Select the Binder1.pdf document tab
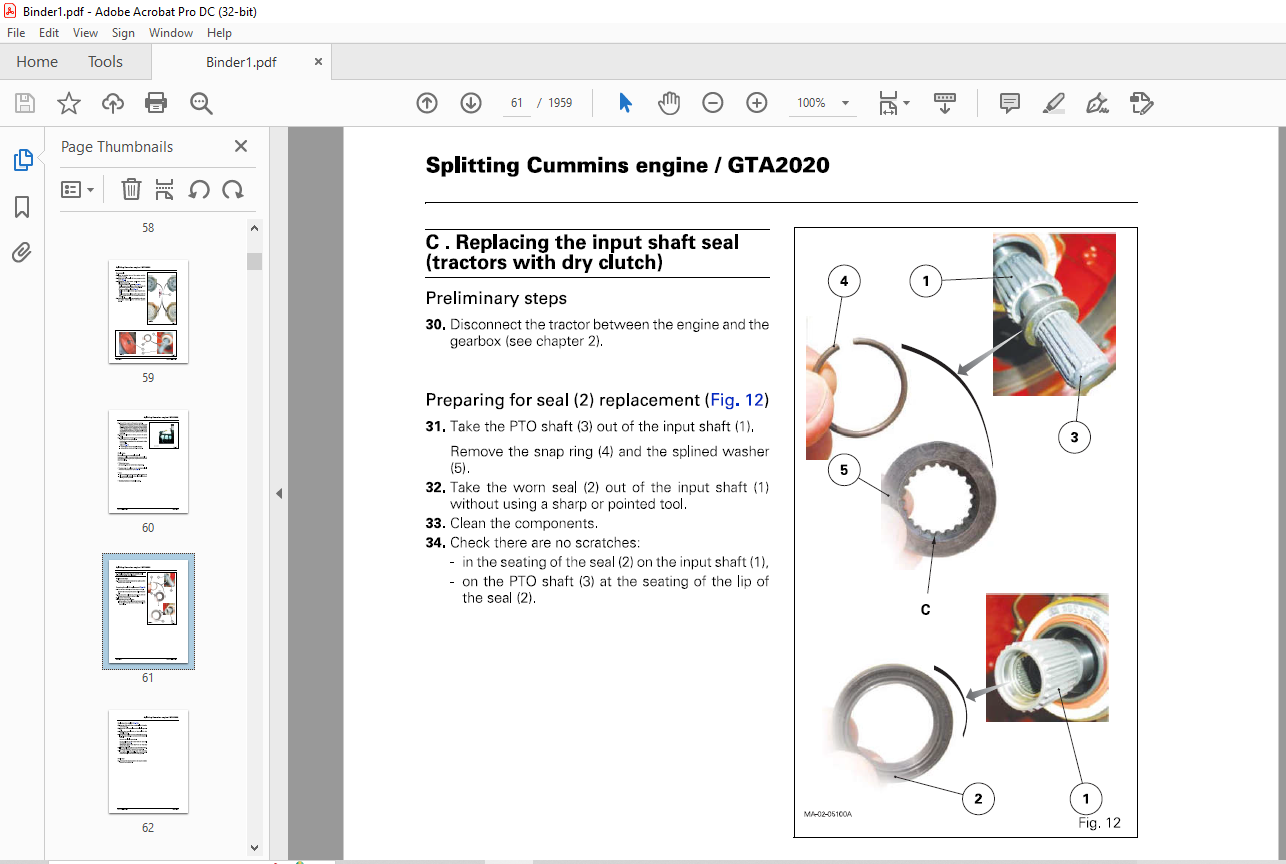The width and height of the screenshot is (1286, 864). (x=241, y=62)
